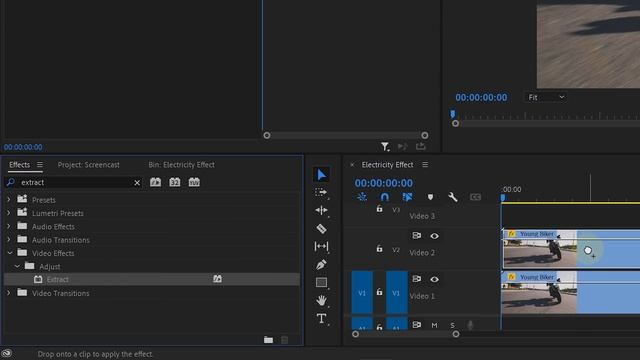The width and height of the screenshot is (640, 360).
Task: Add a marker in the timeline
Action: [430, 197]
